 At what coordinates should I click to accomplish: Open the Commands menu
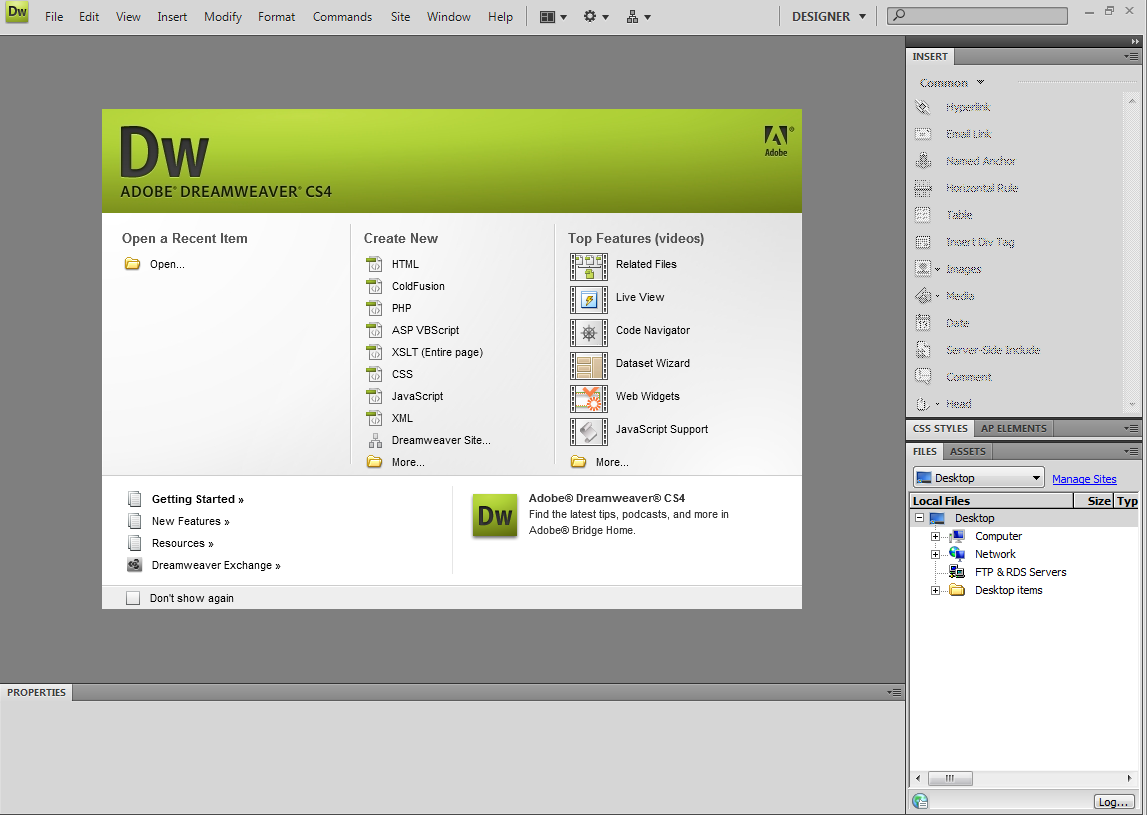pos(342,17)
